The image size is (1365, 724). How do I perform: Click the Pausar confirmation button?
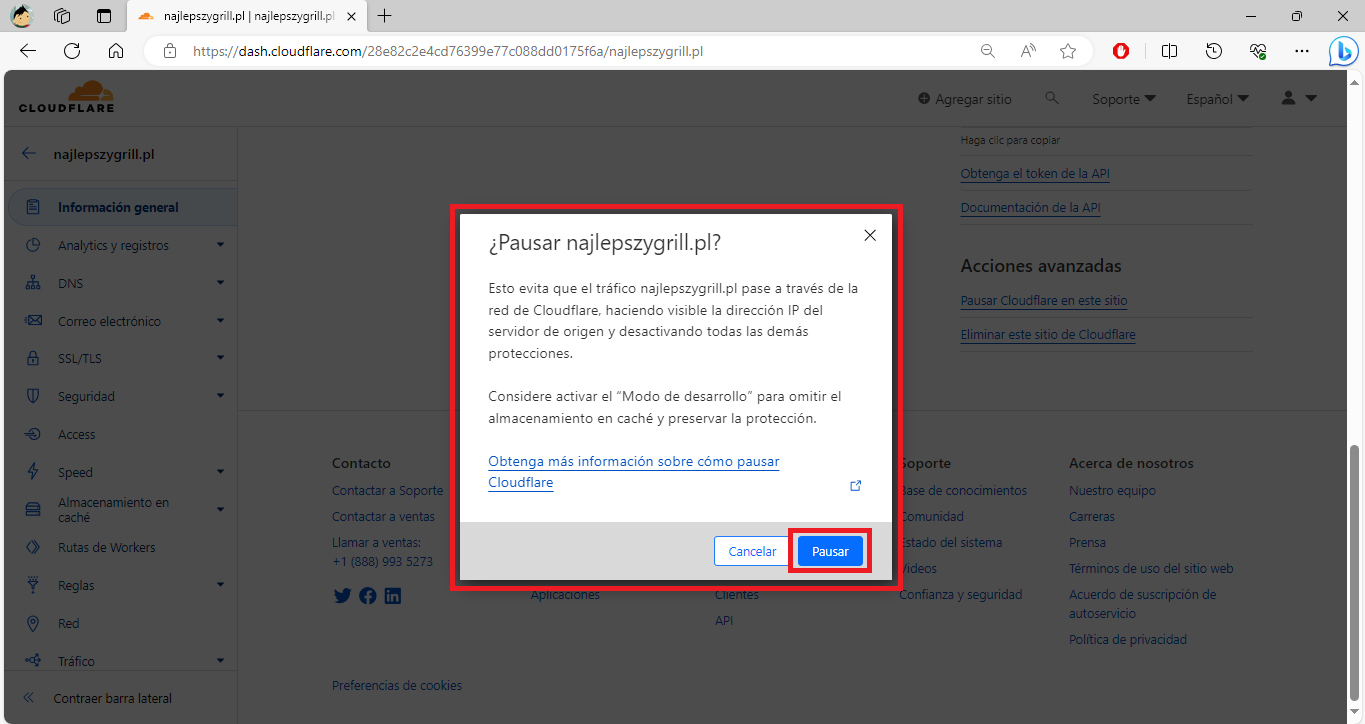(830, 551)
